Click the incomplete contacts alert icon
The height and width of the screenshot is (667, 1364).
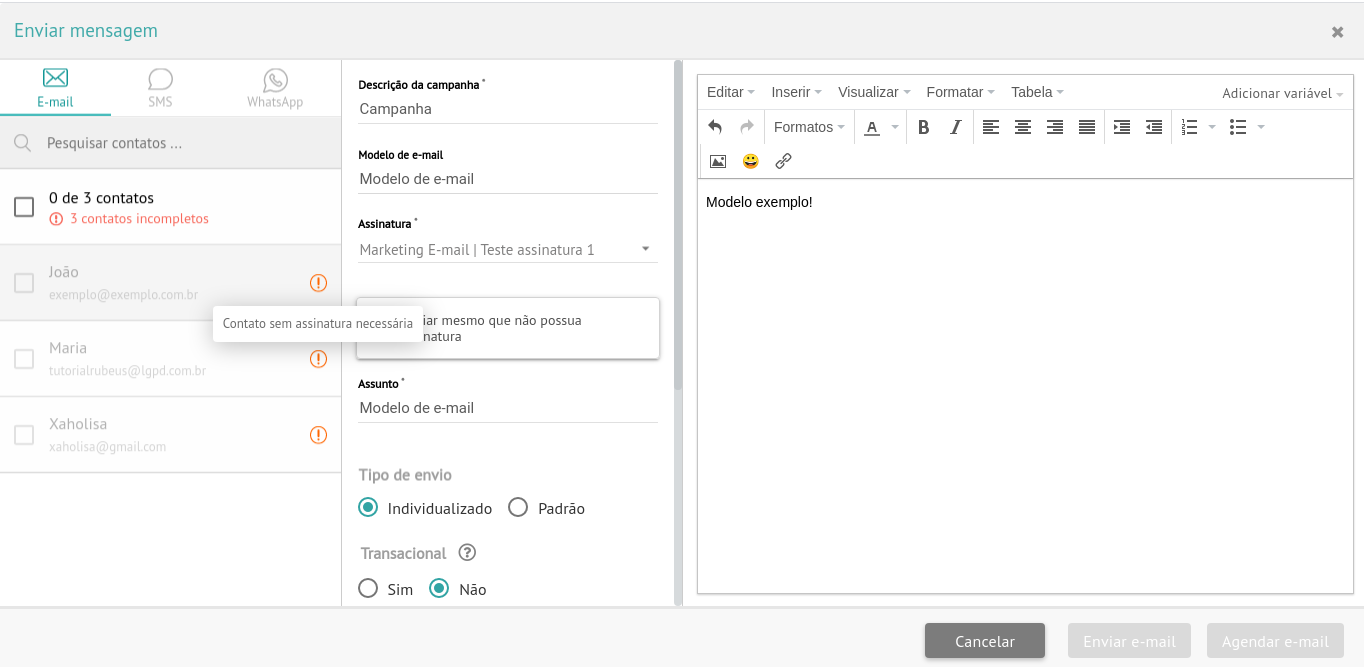56,219
